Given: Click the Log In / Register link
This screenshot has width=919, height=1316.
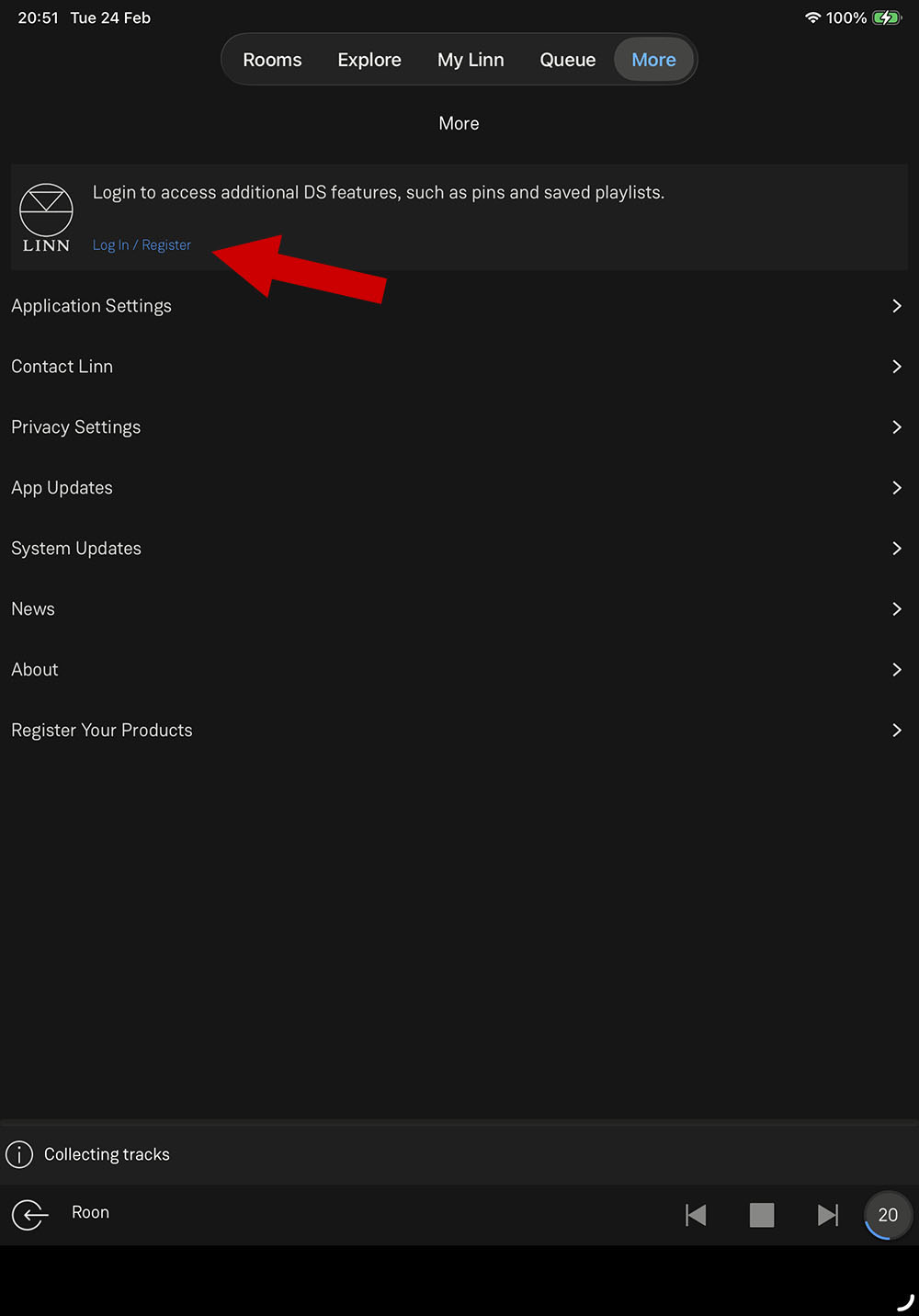Looking at the screenshot, I should pos(142,245).
